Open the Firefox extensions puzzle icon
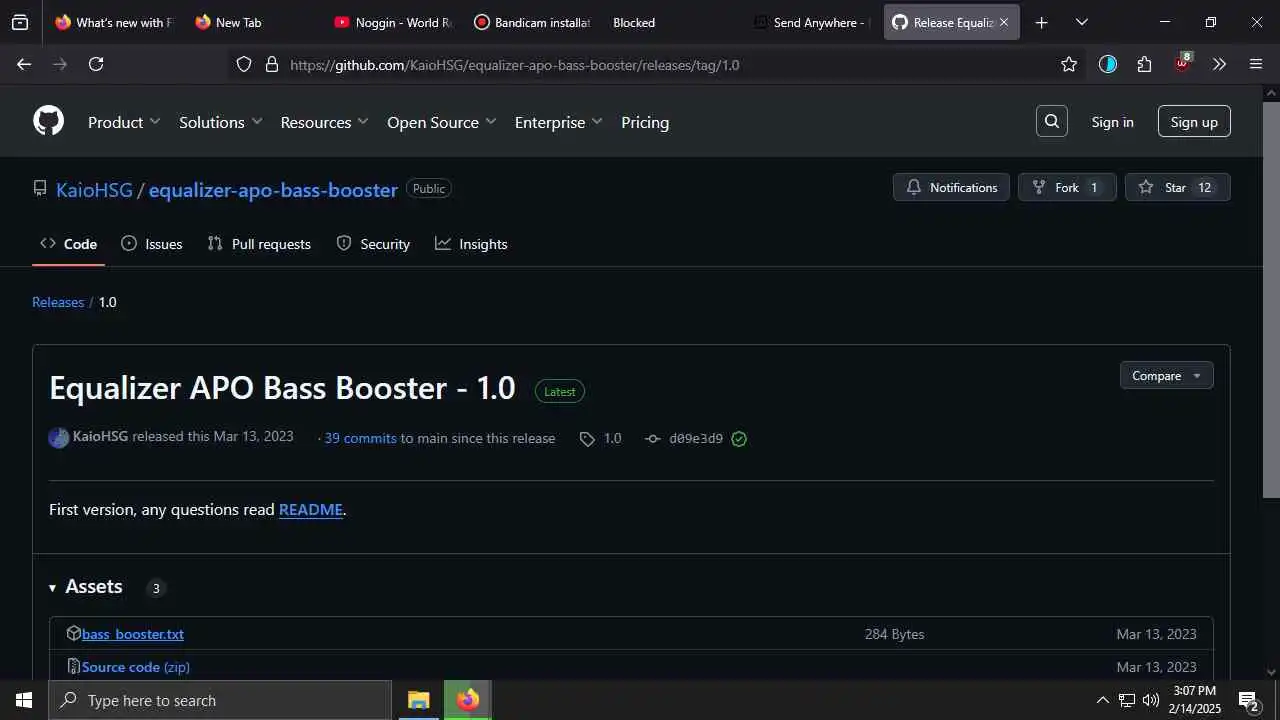This screenshot has height=720, width=1280. [x=1145, y=64]
